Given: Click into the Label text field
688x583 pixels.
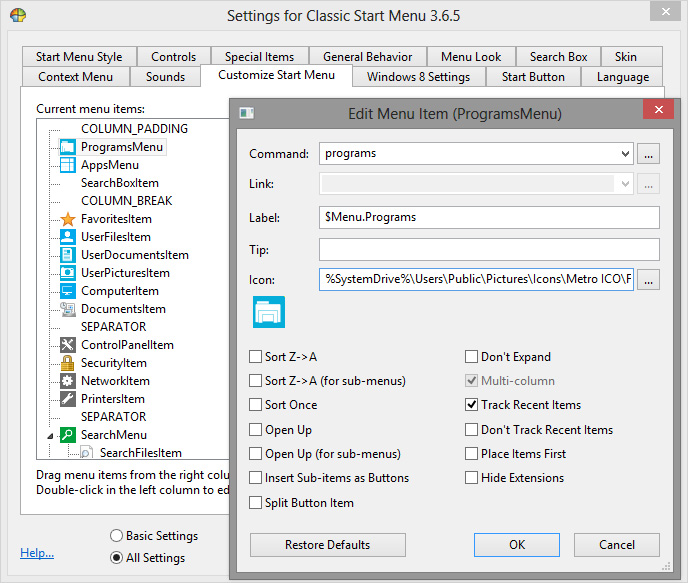Looking at the screenshot, I should click(x=489, y=217).
